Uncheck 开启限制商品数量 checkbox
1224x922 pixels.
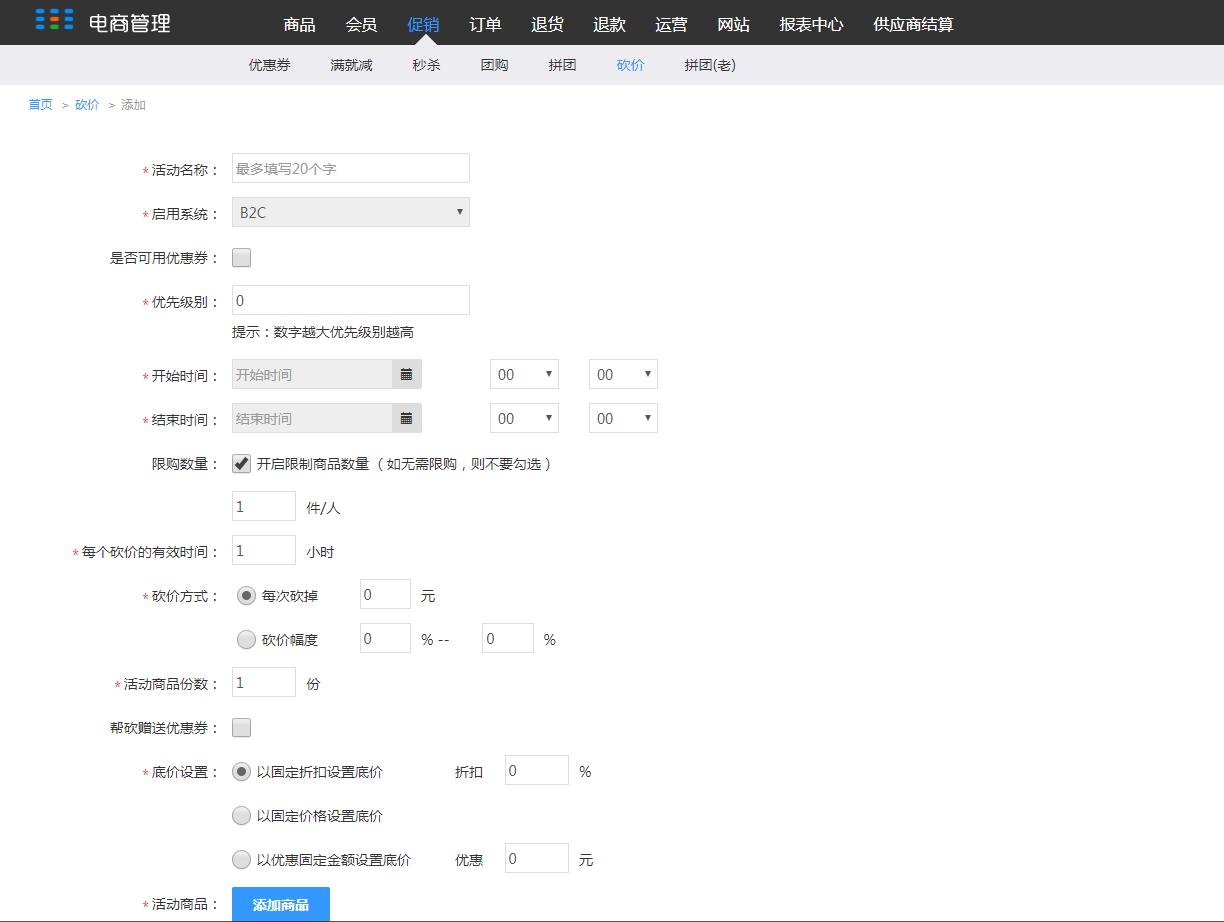tap(241, 463)
